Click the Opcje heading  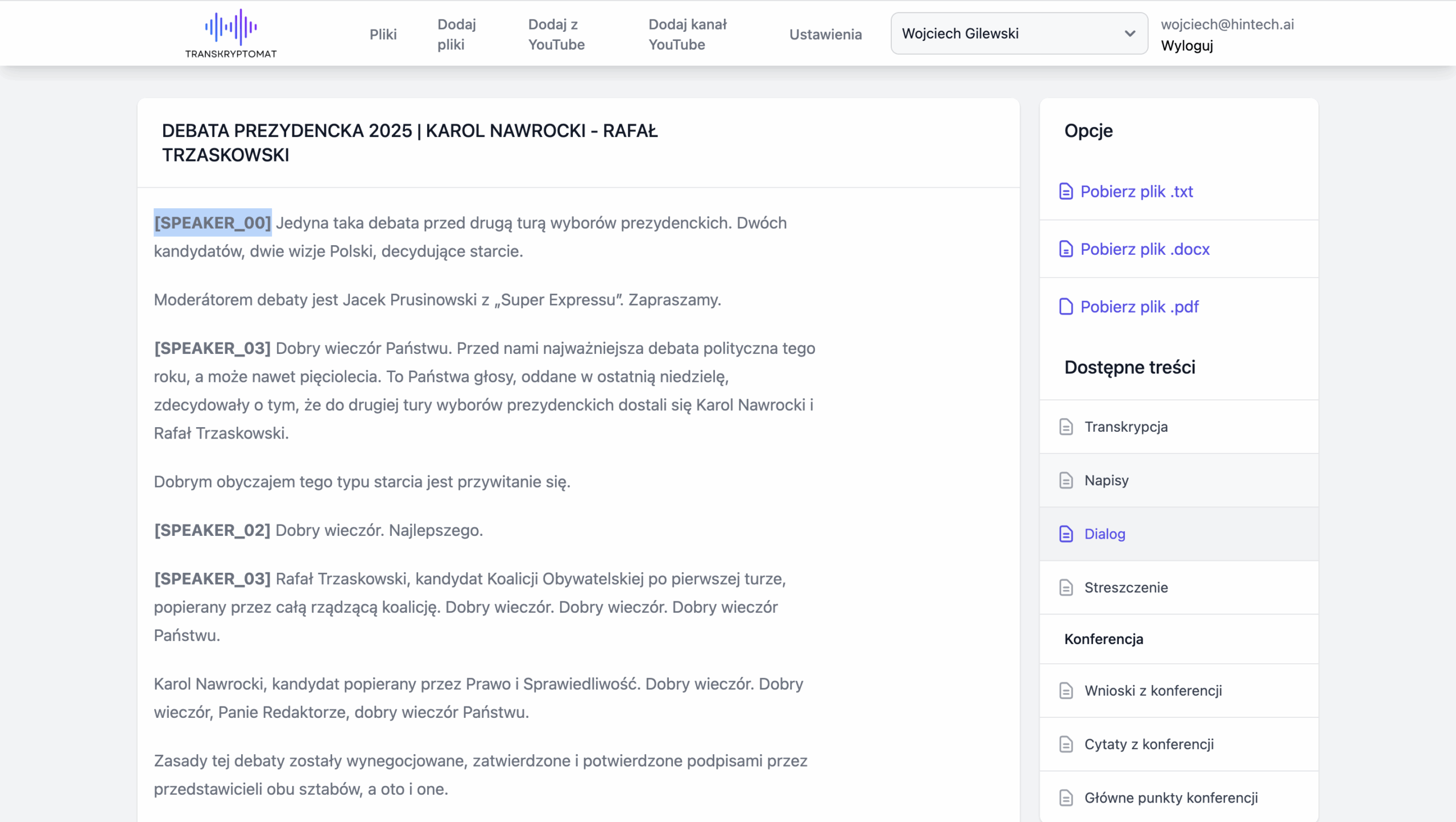(1089, 131)
